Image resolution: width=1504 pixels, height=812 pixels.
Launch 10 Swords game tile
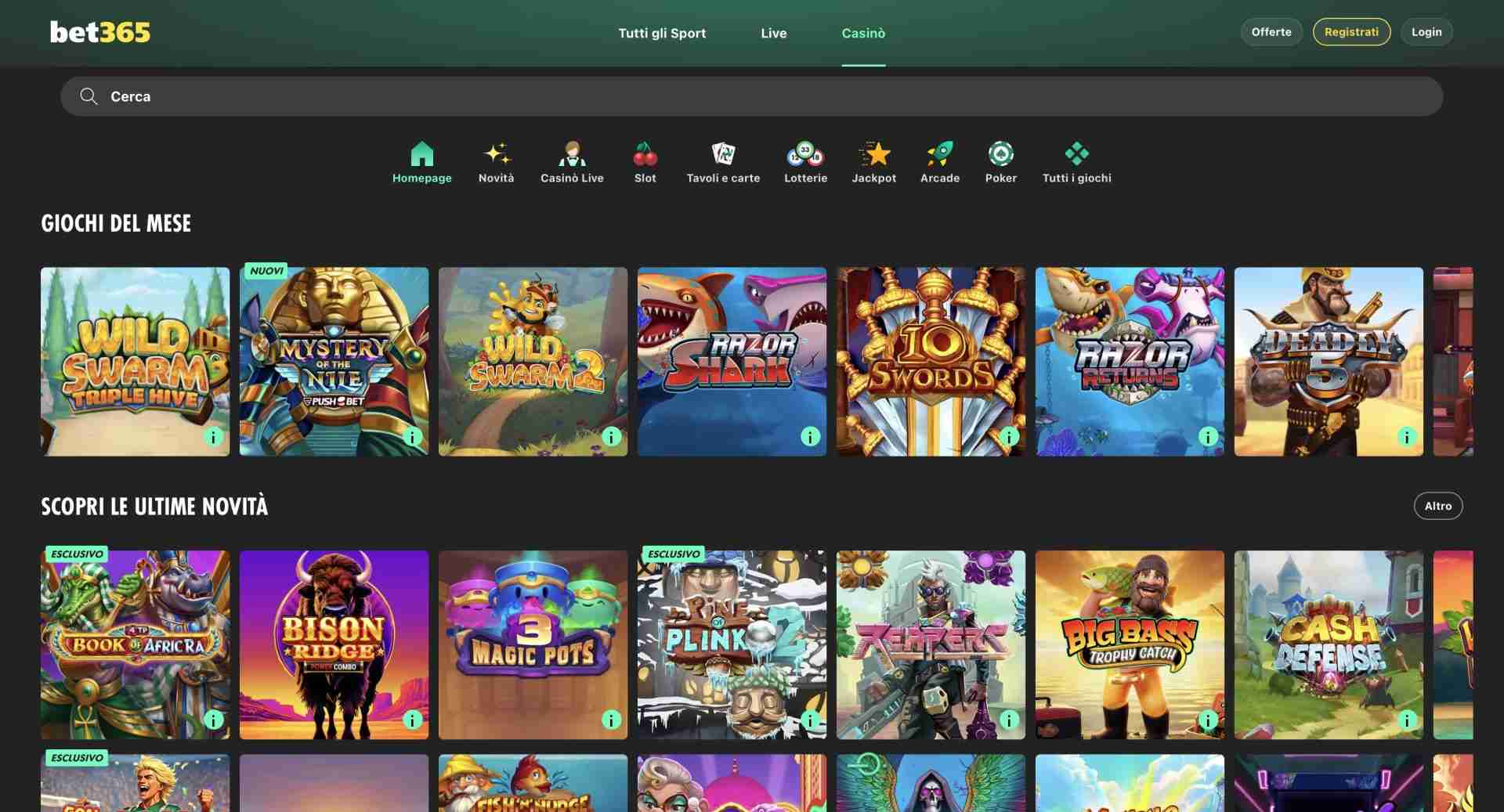(931, 362)
